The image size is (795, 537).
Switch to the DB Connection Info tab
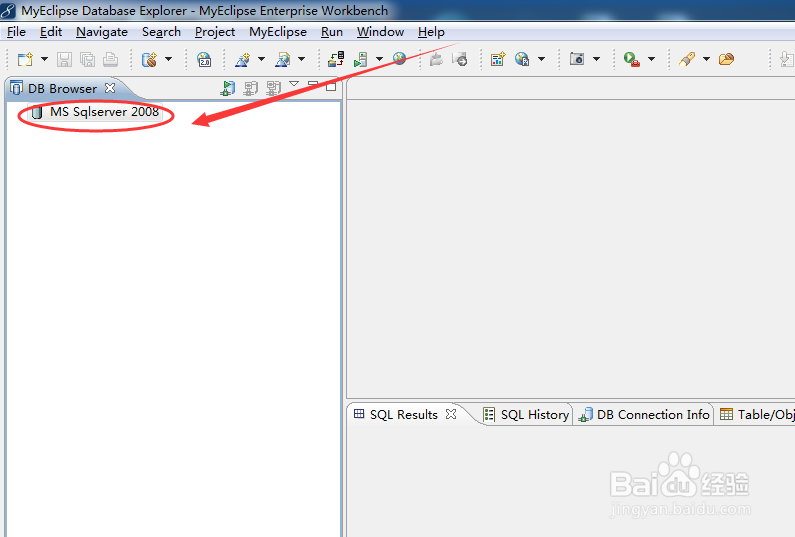coord(644,415)
